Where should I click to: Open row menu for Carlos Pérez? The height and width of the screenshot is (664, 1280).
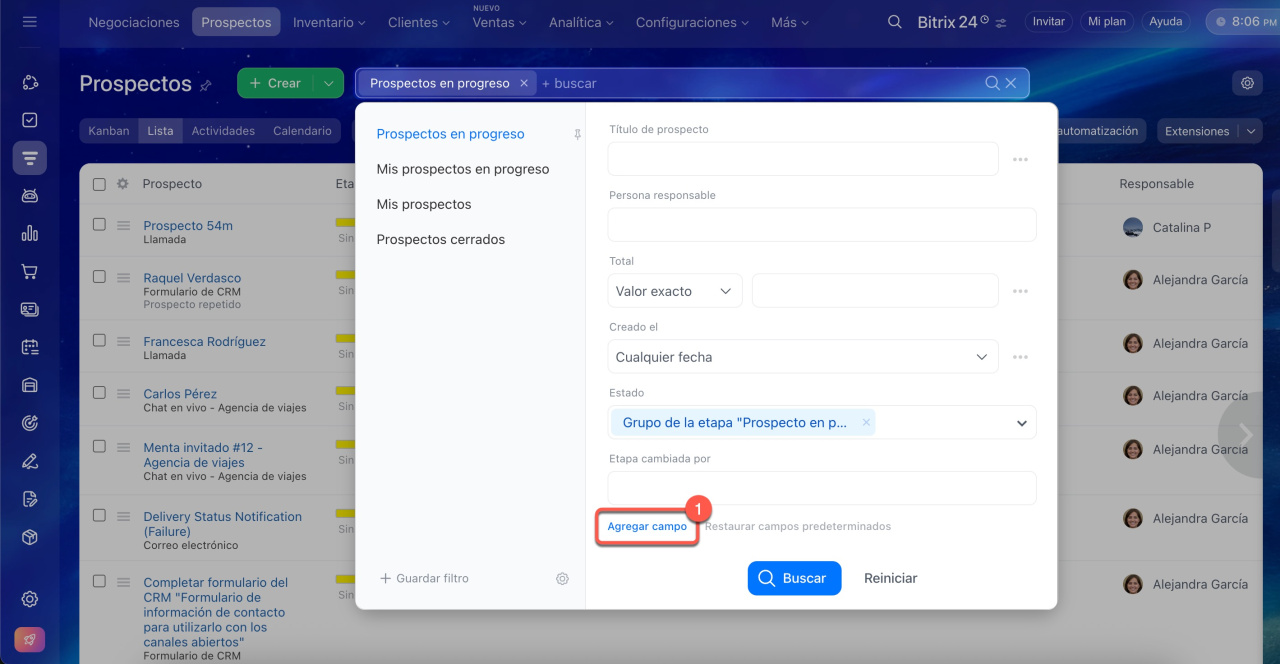point(123,394)
